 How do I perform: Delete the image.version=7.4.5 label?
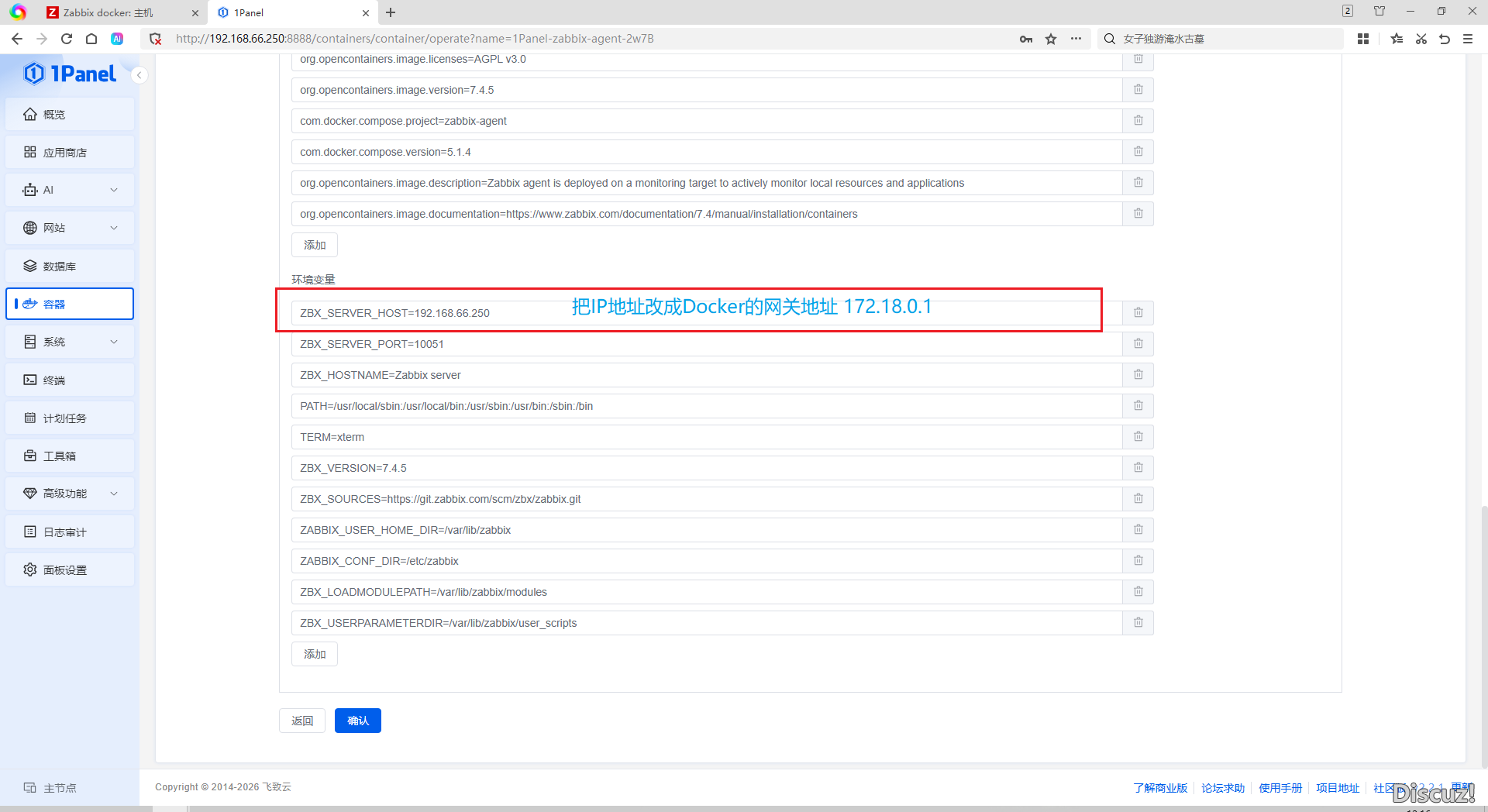pos(1138,90)
